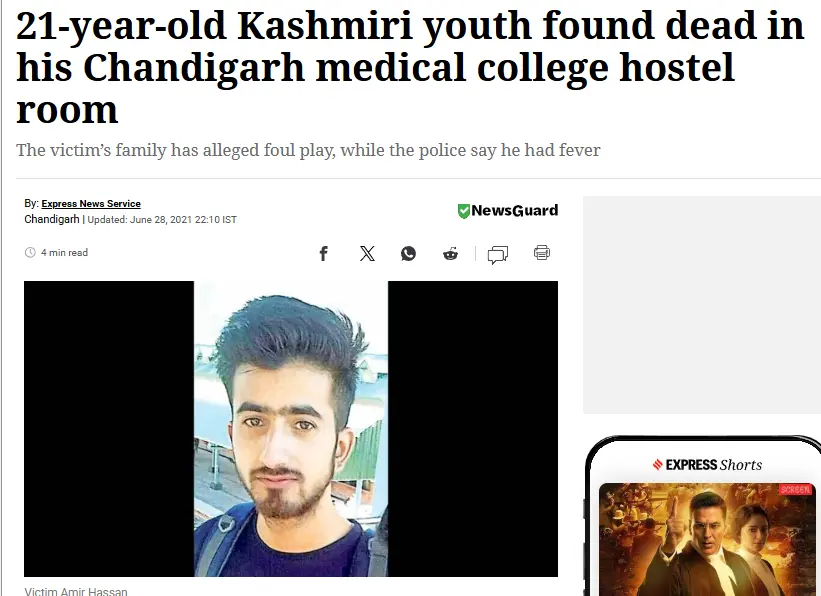Click the article headline text
The image size is (821, 596).
point(410,68)
